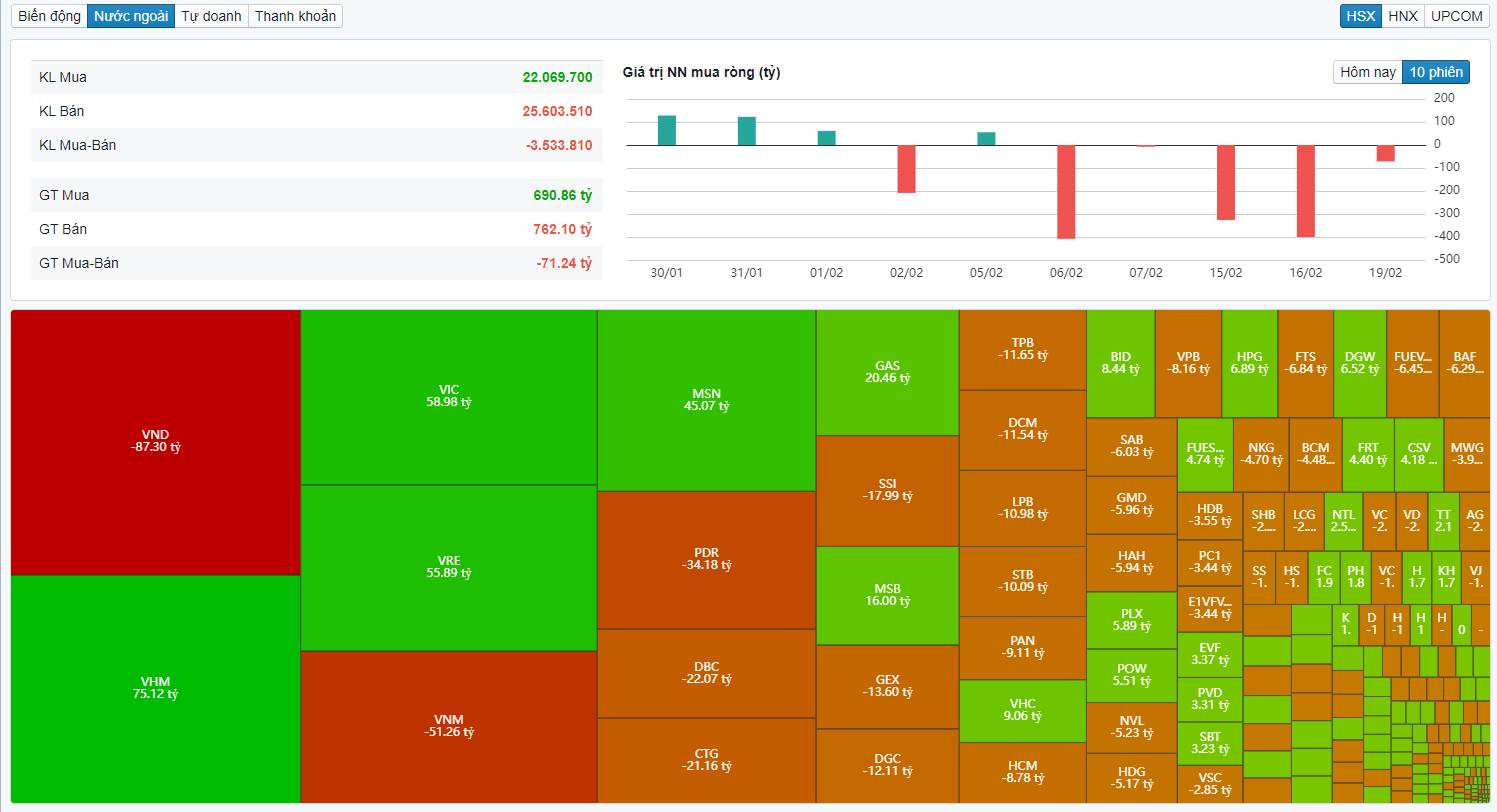Click the STB tile showing -10.09 tỷ
Image resolution: width=1497 pixels, height=812 pixels.
coord(1023,581)
